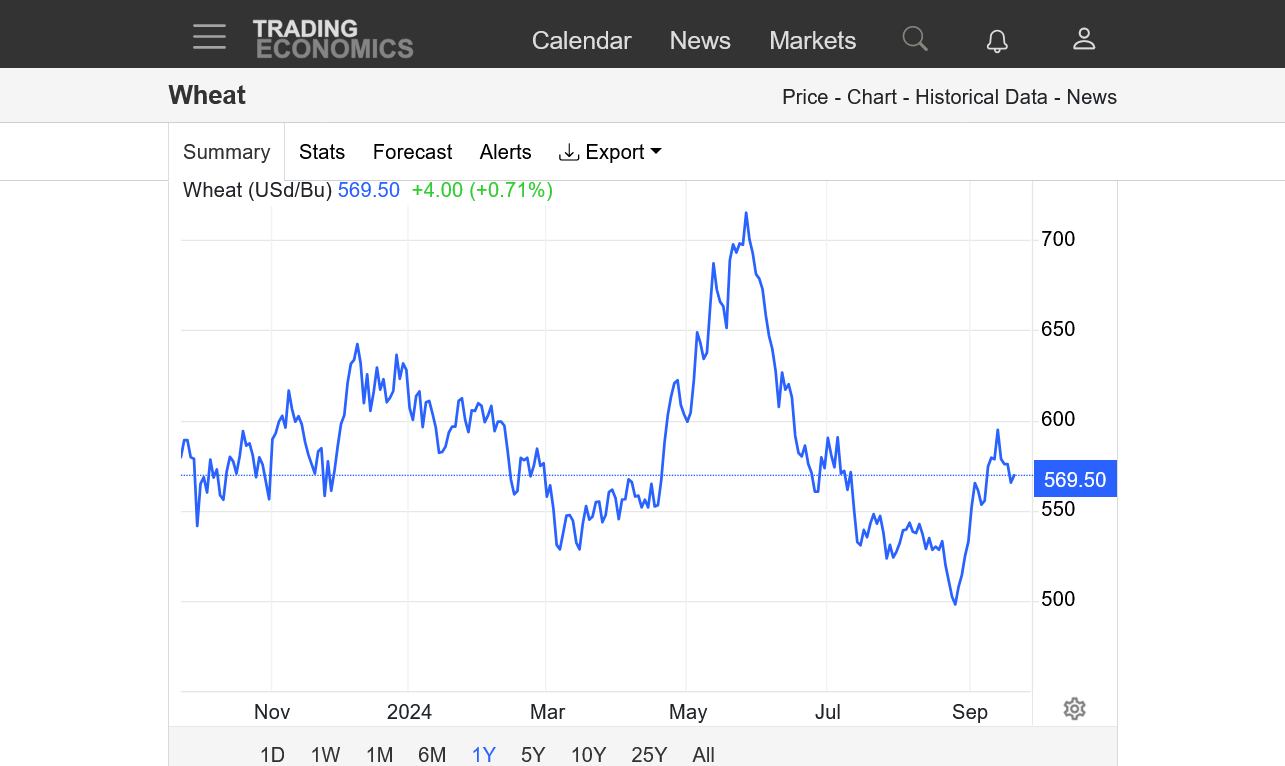The width and height of the screenshot is (1285, 766).
Task: Switch to the Summary tab
Action: pos(227,152)
